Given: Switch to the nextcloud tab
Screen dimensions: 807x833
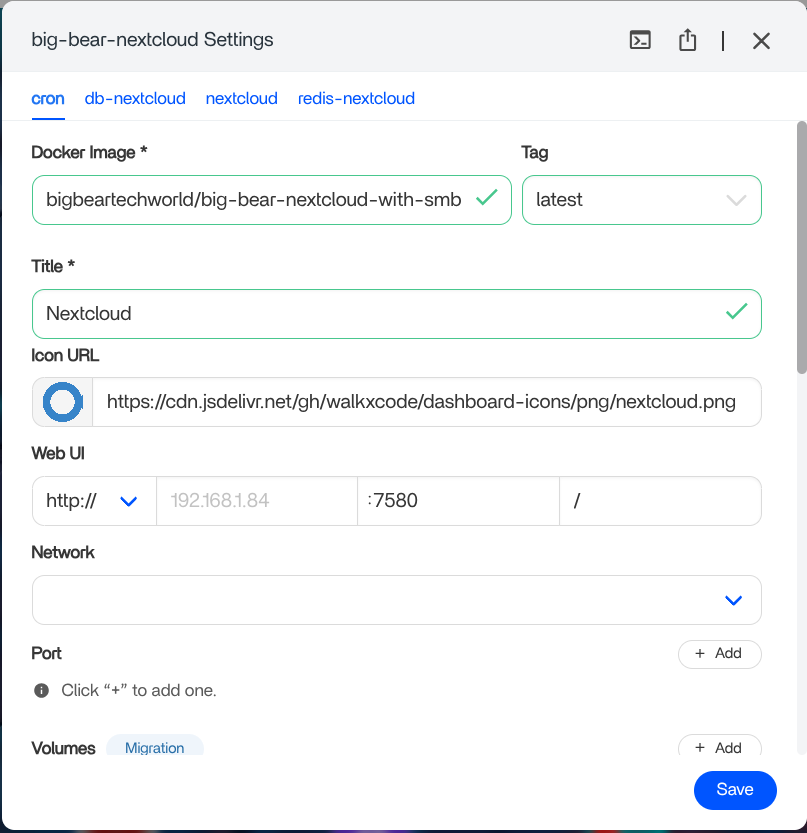Looking at the screenshot, I should click(242, 98).
